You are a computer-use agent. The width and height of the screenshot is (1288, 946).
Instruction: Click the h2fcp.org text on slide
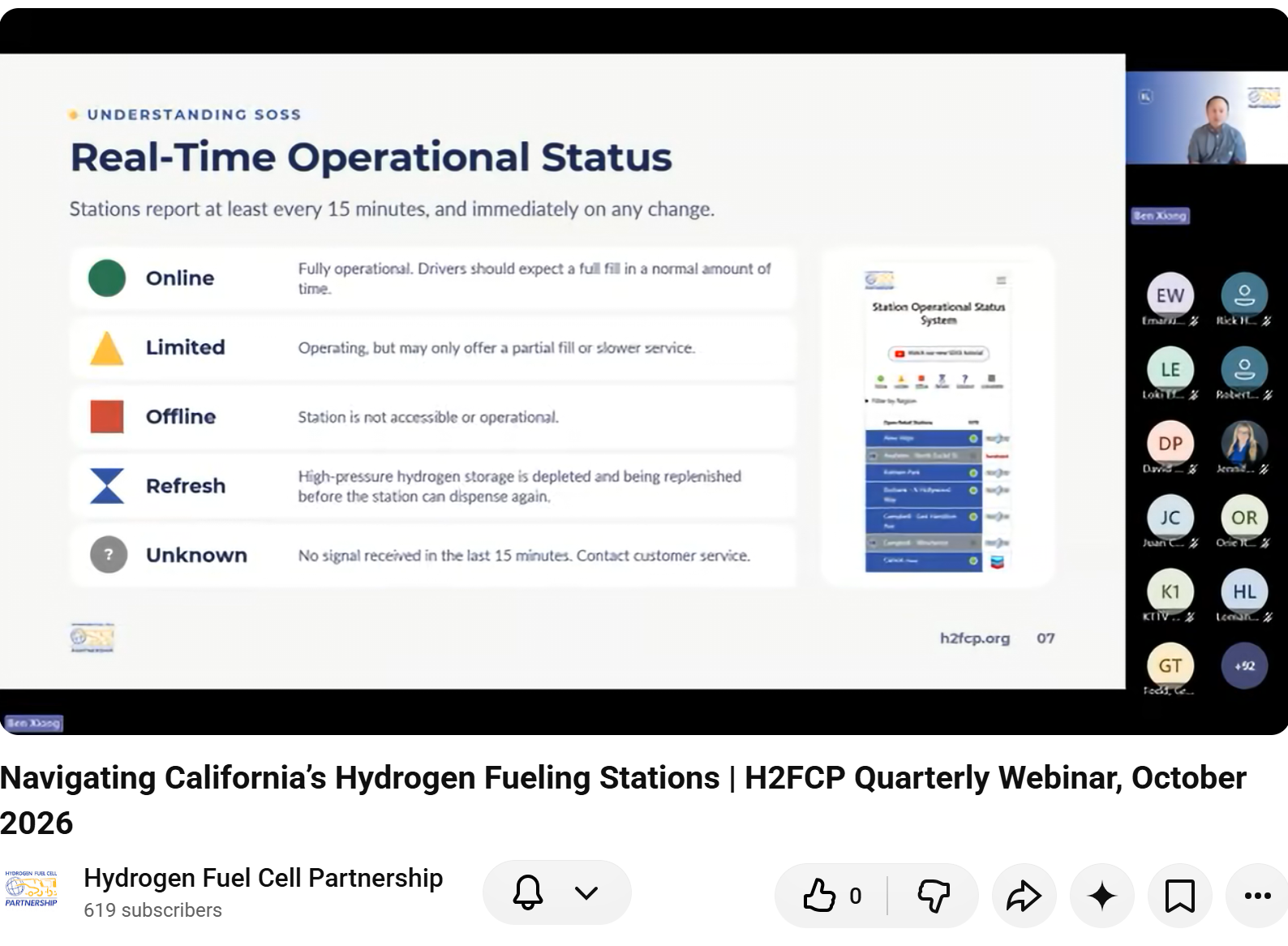point(975,639)
